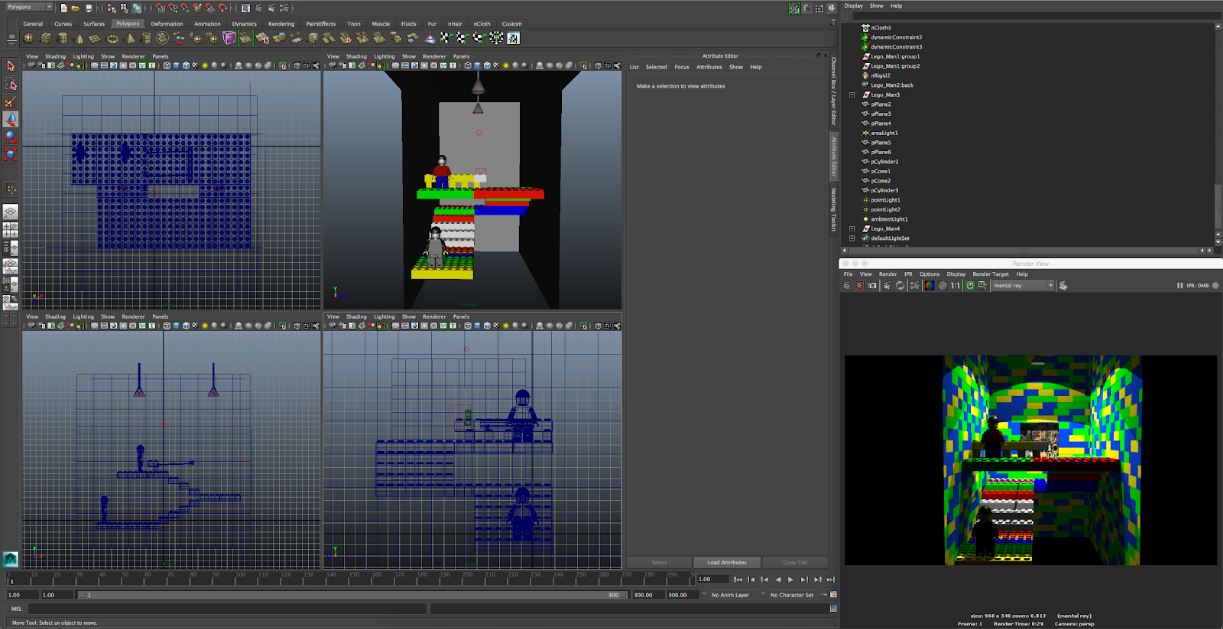
Task: Click the polygon sphere shelf icon
Action: click(x=30, y=38)
